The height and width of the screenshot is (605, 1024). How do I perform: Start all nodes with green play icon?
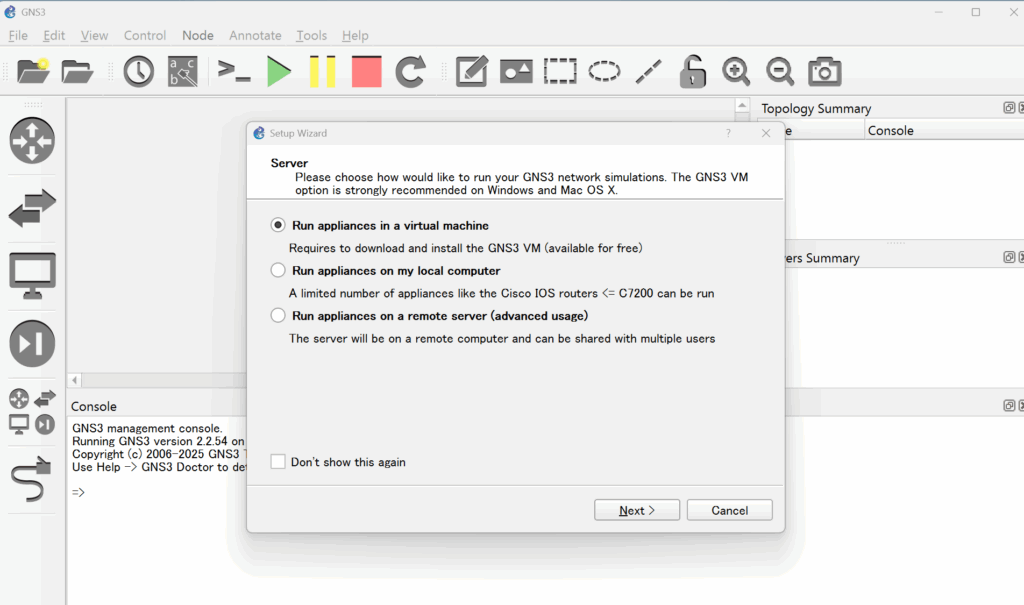pos(279,71)
